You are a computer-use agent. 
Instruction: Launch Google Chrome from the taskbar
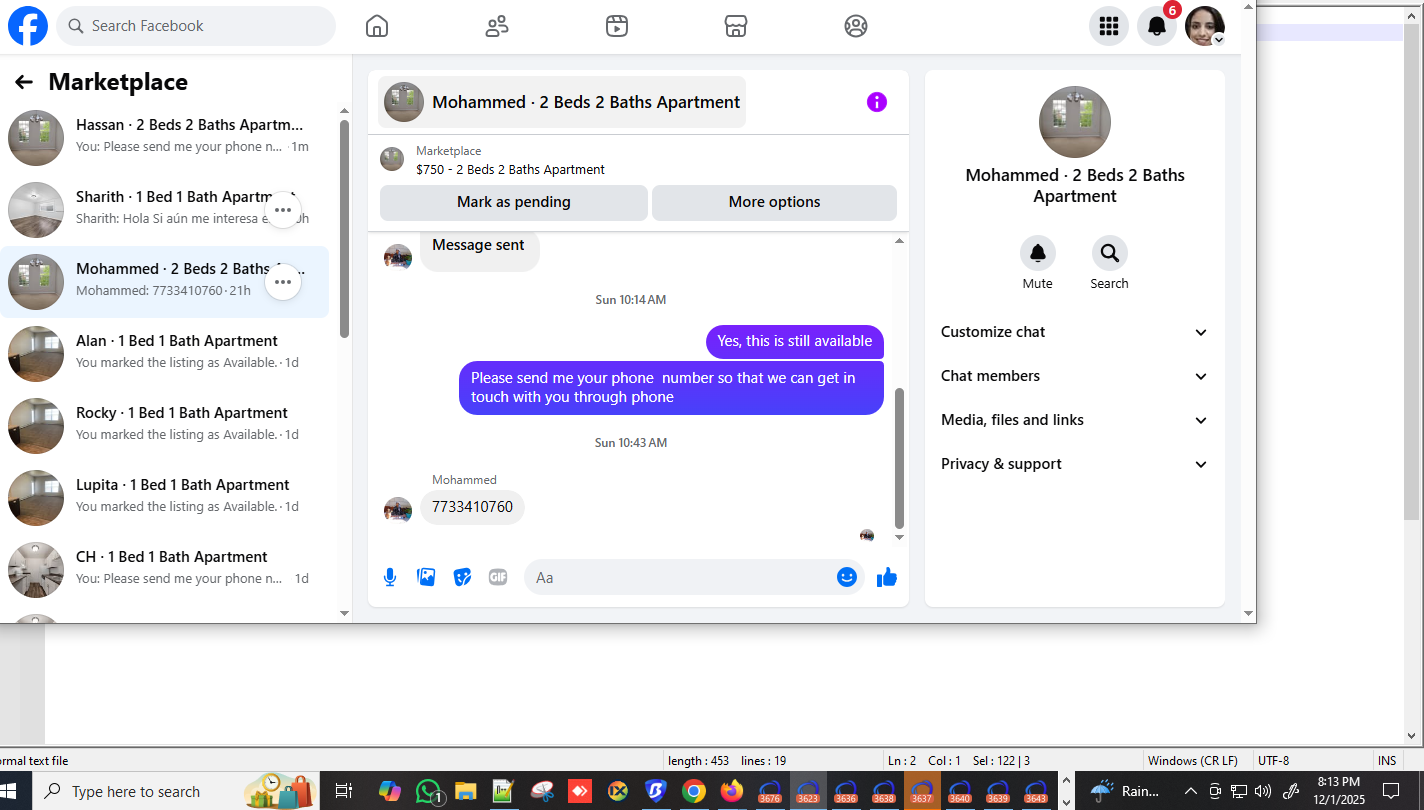693,792
